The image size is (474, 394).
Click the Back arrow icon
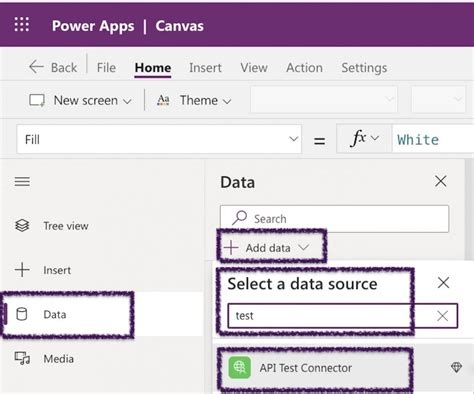(36, 67)
